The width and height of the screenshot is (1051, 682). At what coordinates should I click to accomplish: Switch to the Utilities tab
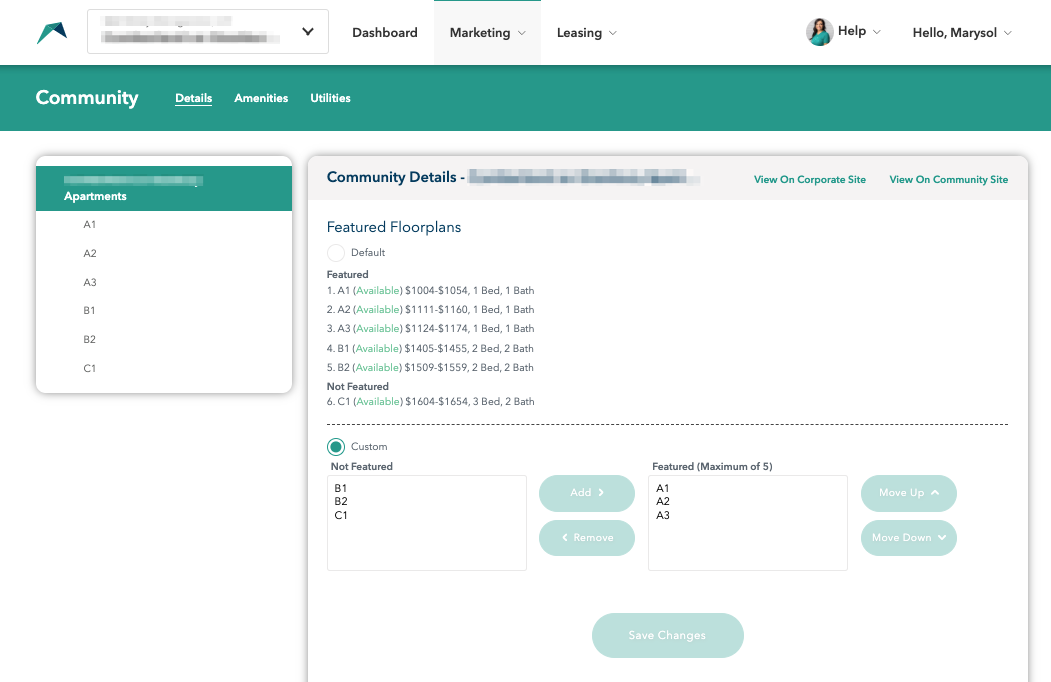point(330,98)
